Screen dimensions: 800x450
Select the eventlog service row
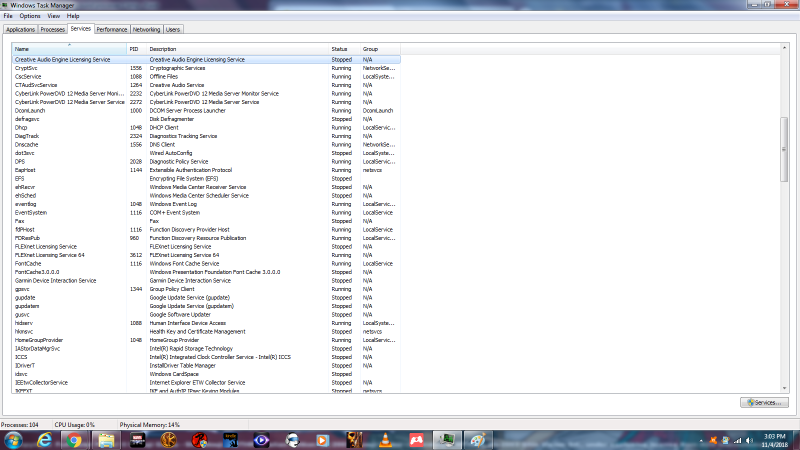(206, 204)
